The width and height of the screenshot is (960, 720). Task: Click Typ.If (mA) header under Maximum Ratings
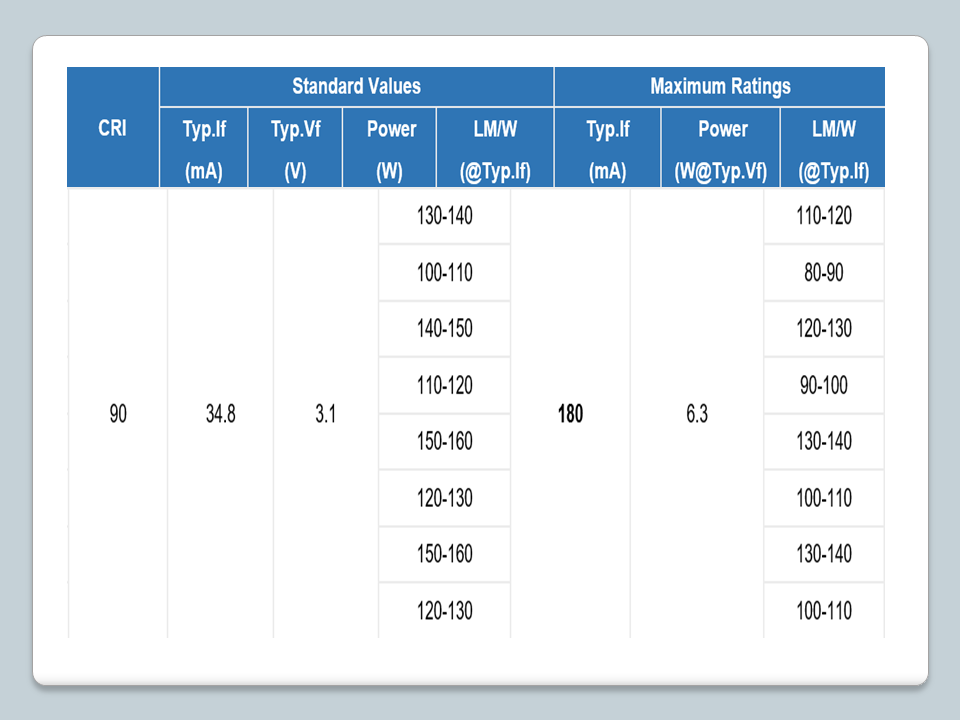(x=607, y=149)
